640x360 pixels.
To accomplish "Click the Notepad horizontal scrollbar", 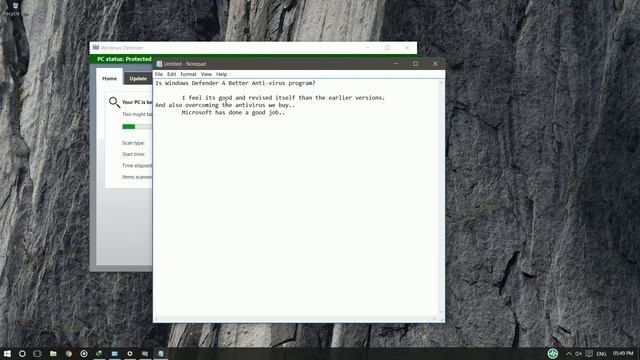I will [296, 318].
